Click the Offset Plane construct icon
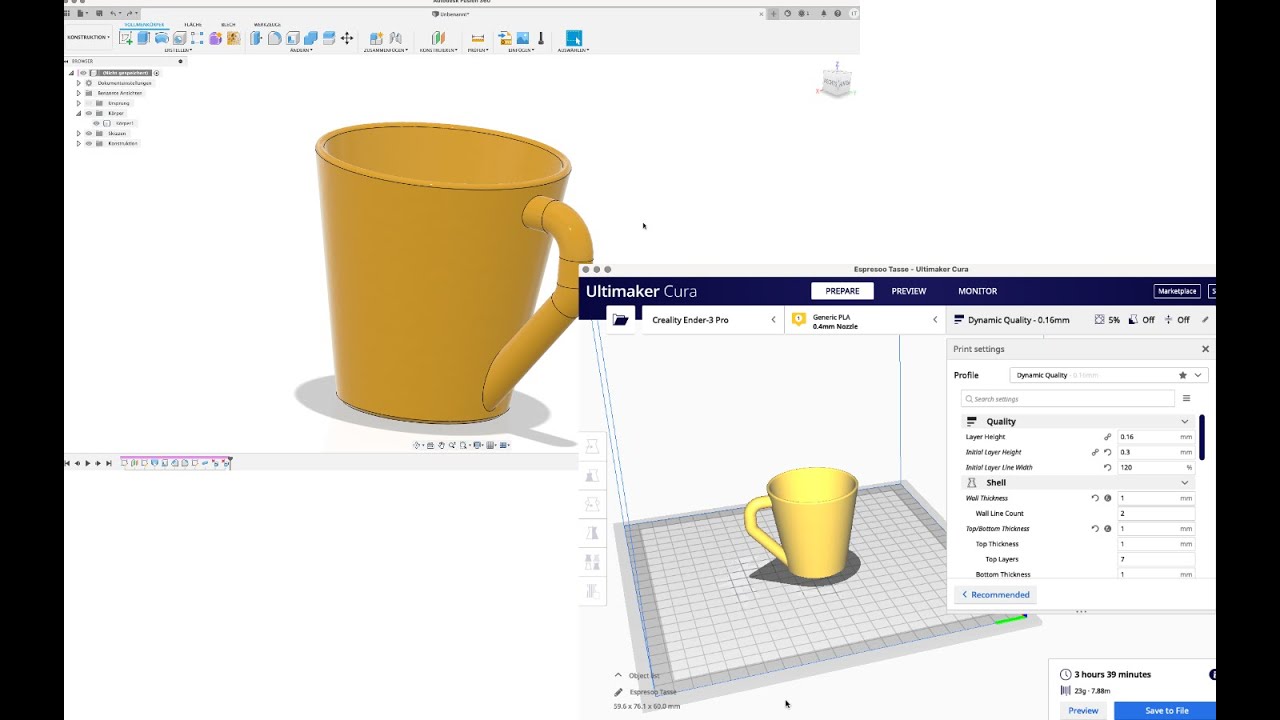The width and height of the screenshot is (1280, 720). pos(438,38)
